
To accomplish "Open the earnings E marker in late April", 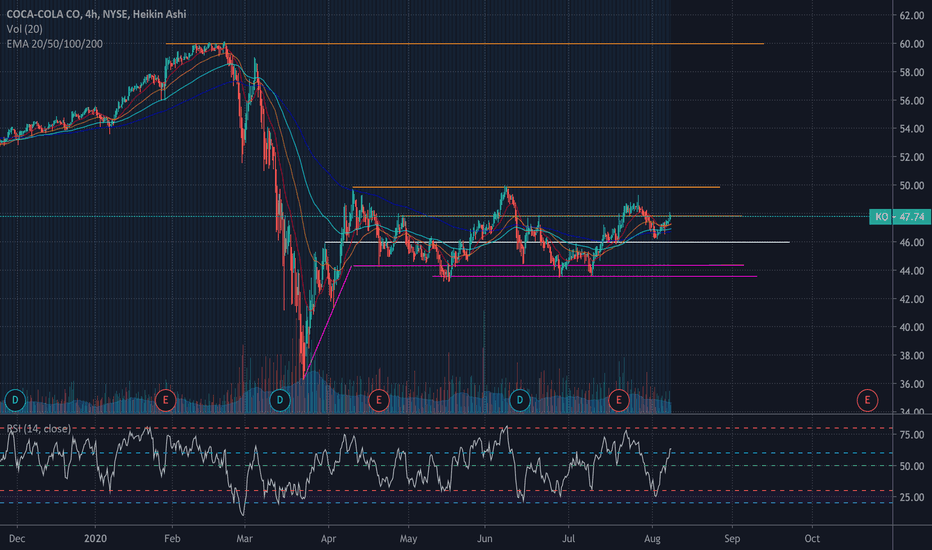I will click(x=379, y=400).
